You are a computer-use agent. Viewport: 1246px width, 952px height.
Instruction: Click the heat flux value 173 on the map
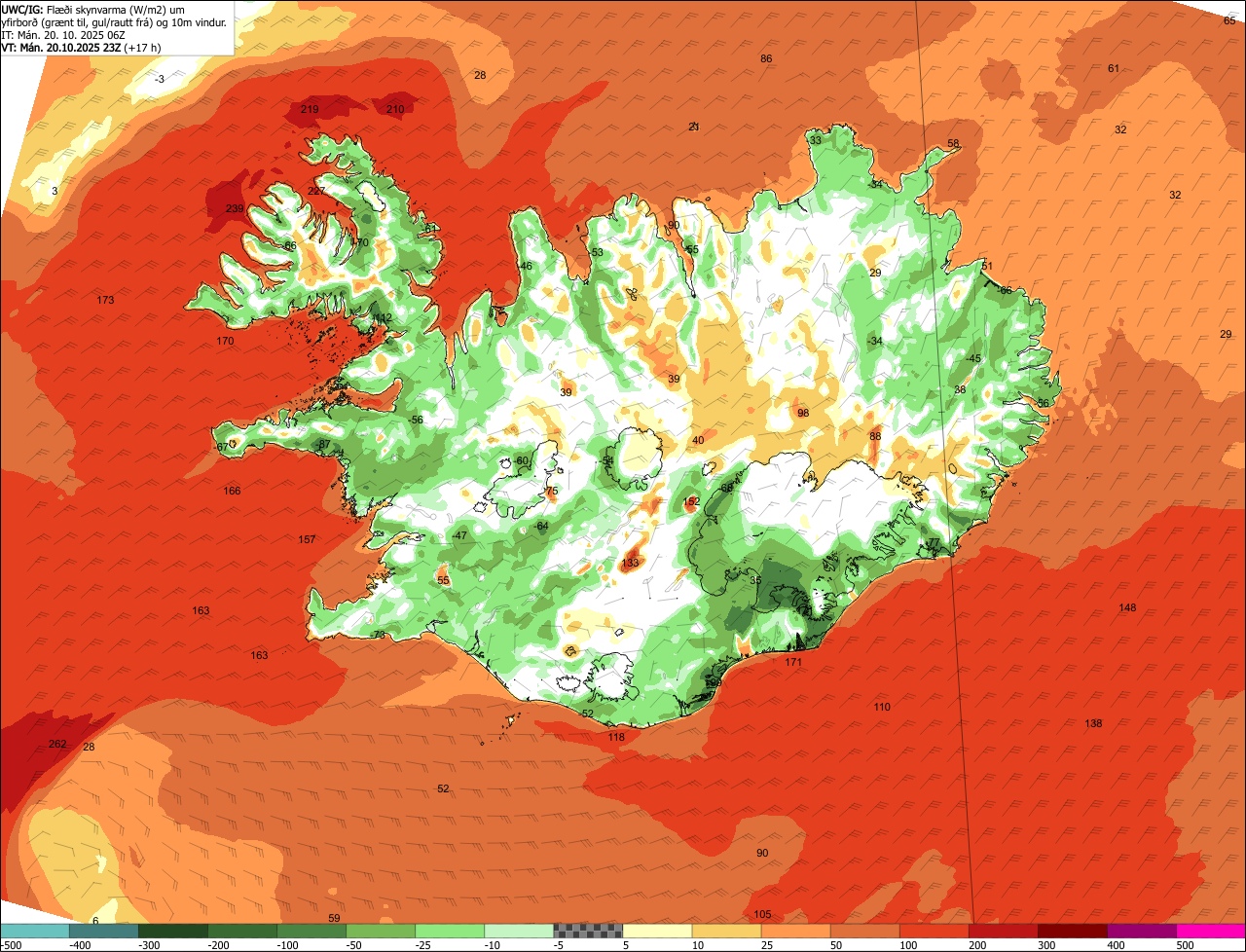click(105, 300)
